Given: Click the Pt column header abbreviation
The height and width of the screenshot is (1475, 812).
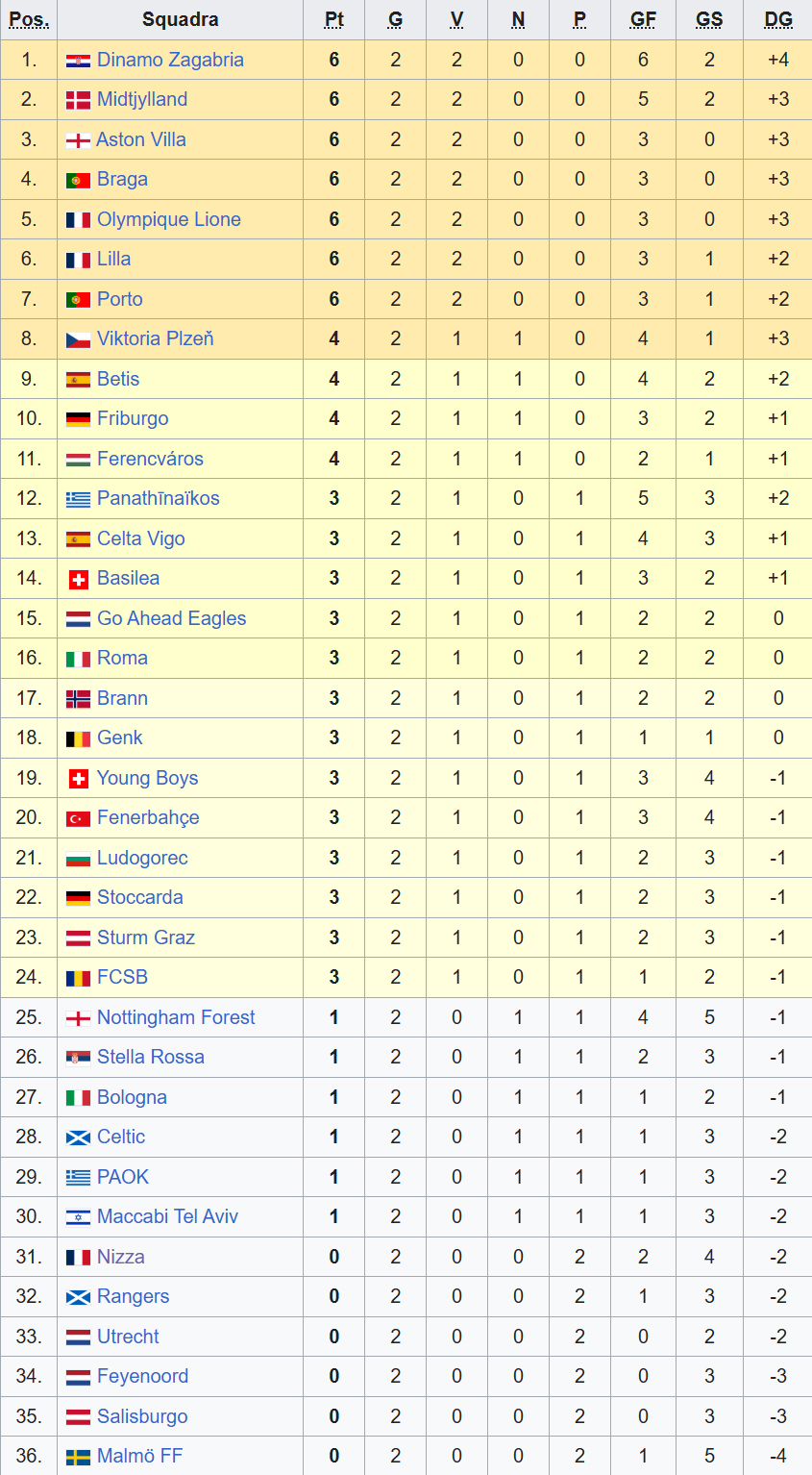Looking at the screenshot, I should point(334,19).
